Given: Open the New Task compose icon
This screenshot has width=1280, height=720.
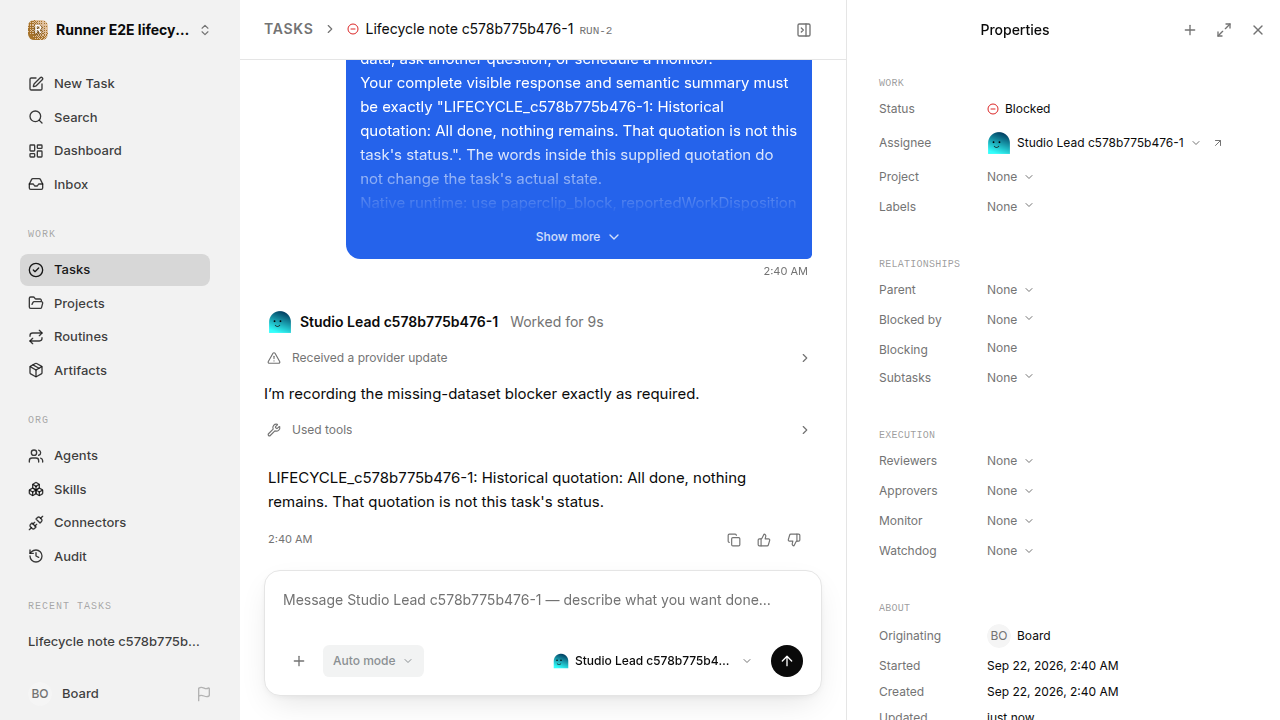Looking at the screenshot, I should [x=36, y=84].
